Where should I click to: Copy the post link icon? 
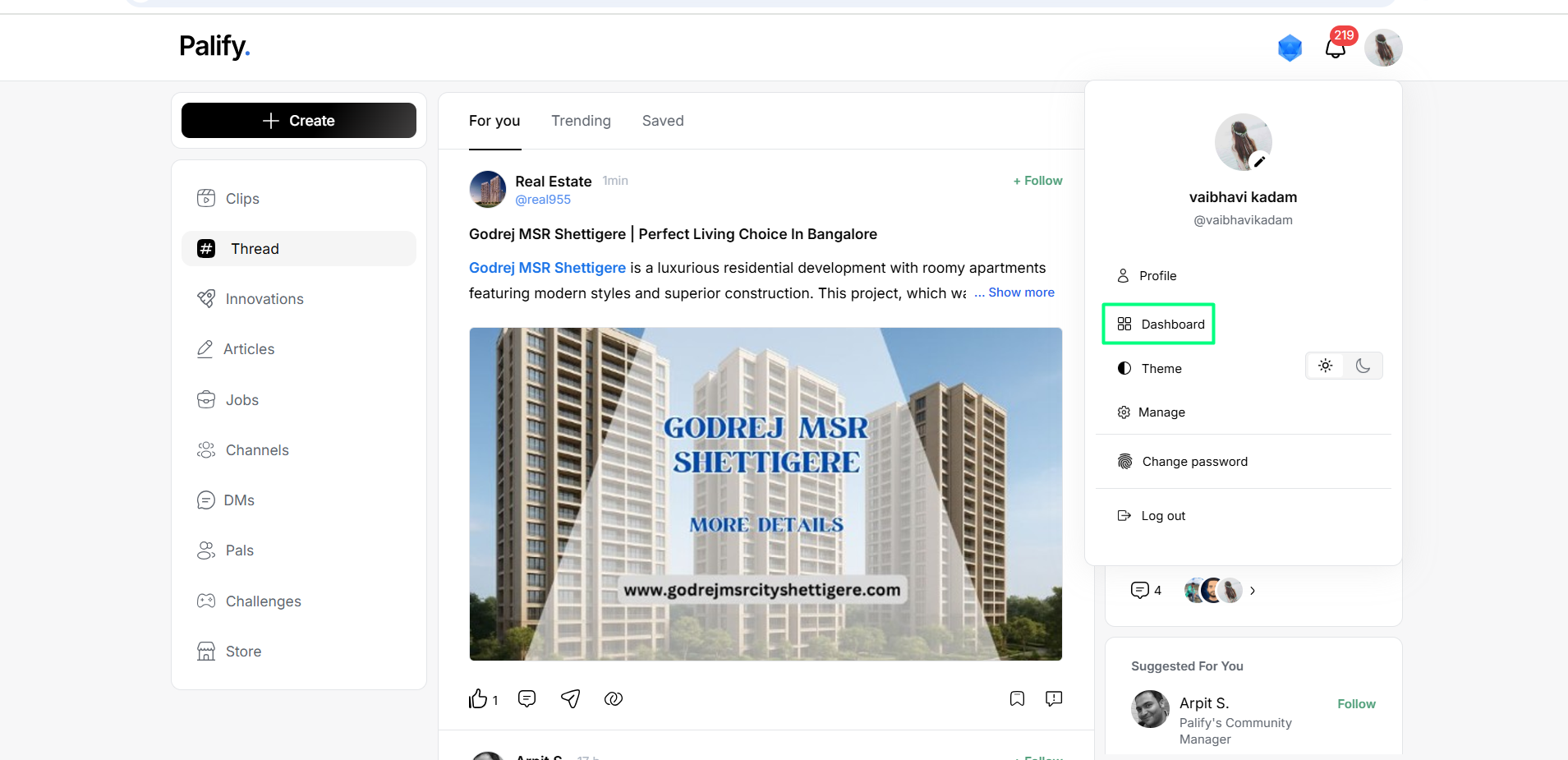tap(614, 698)
